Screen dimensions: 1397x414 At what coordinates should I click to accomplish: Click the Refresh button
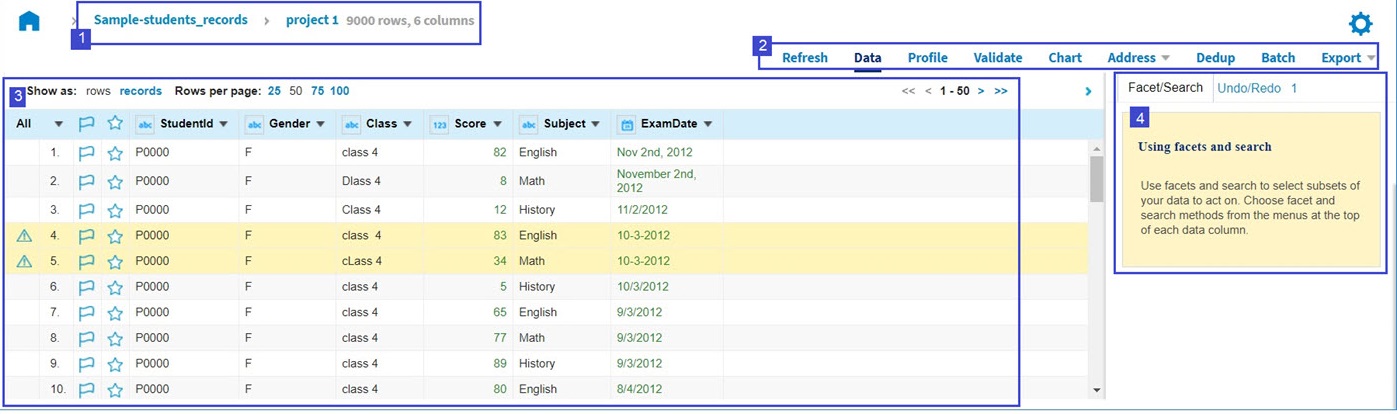tap(804, 58)
